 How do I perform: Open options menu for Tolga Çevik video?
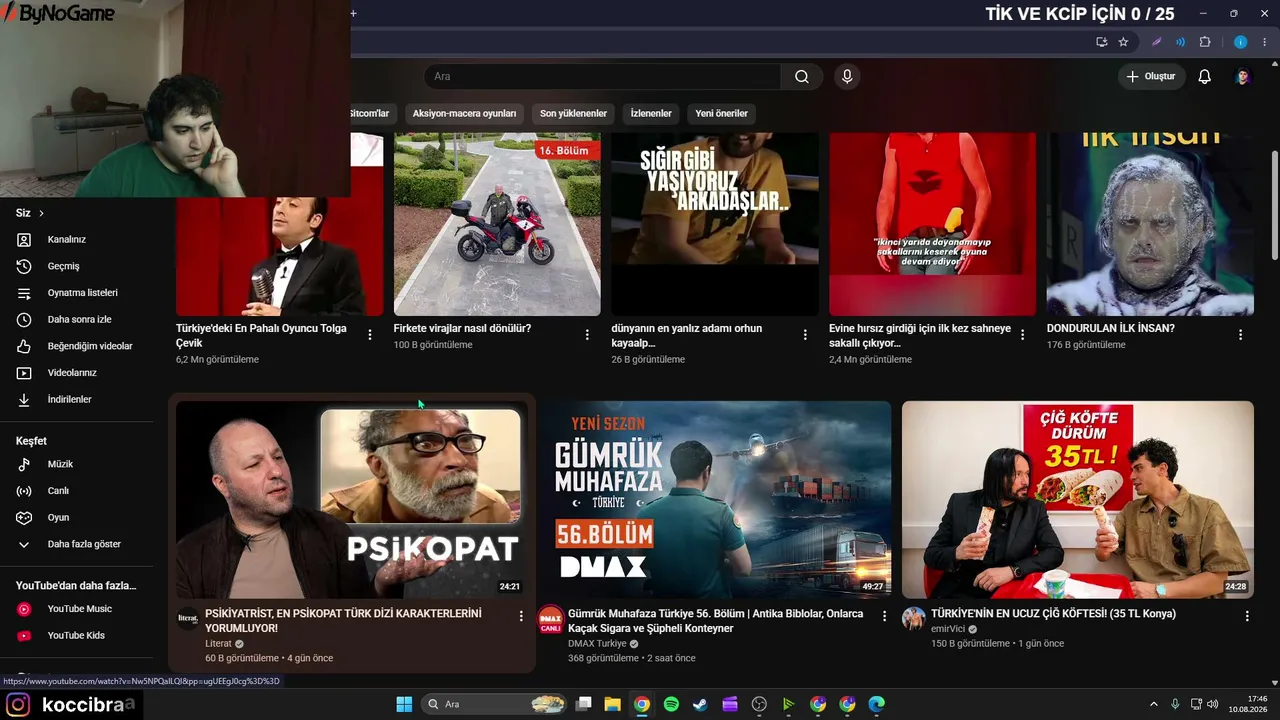[370, 335]
